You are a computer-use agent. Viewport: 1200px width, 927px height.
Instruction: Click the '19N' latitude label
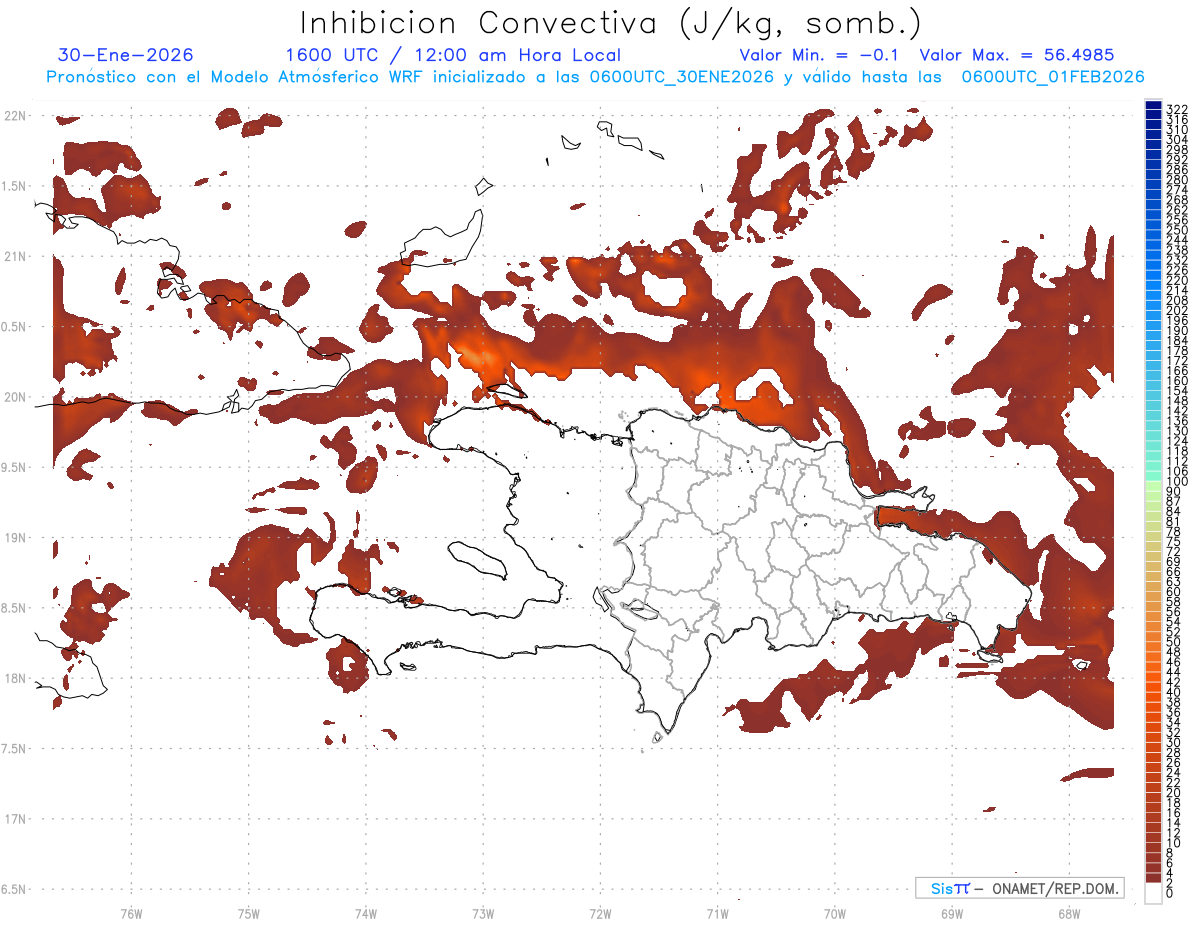(14, 538)
